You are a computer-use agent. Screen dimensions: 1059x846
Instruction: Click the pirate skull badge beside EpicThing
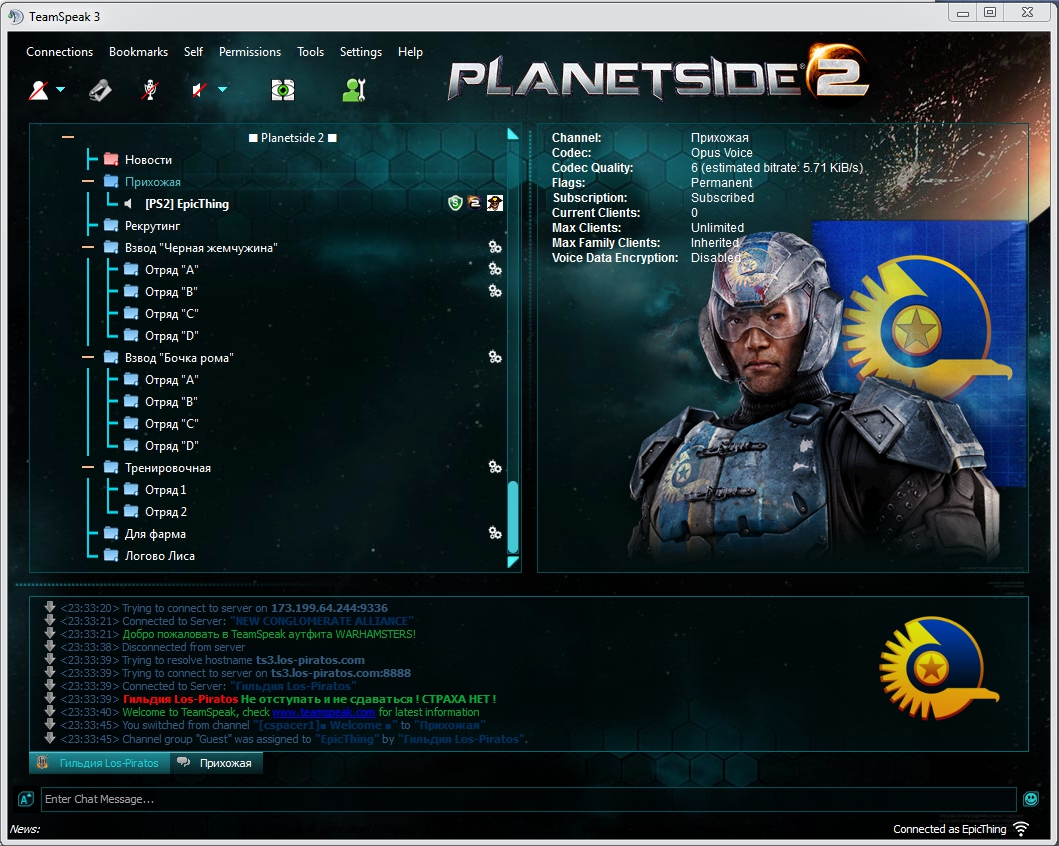click(x=495, y=203)
